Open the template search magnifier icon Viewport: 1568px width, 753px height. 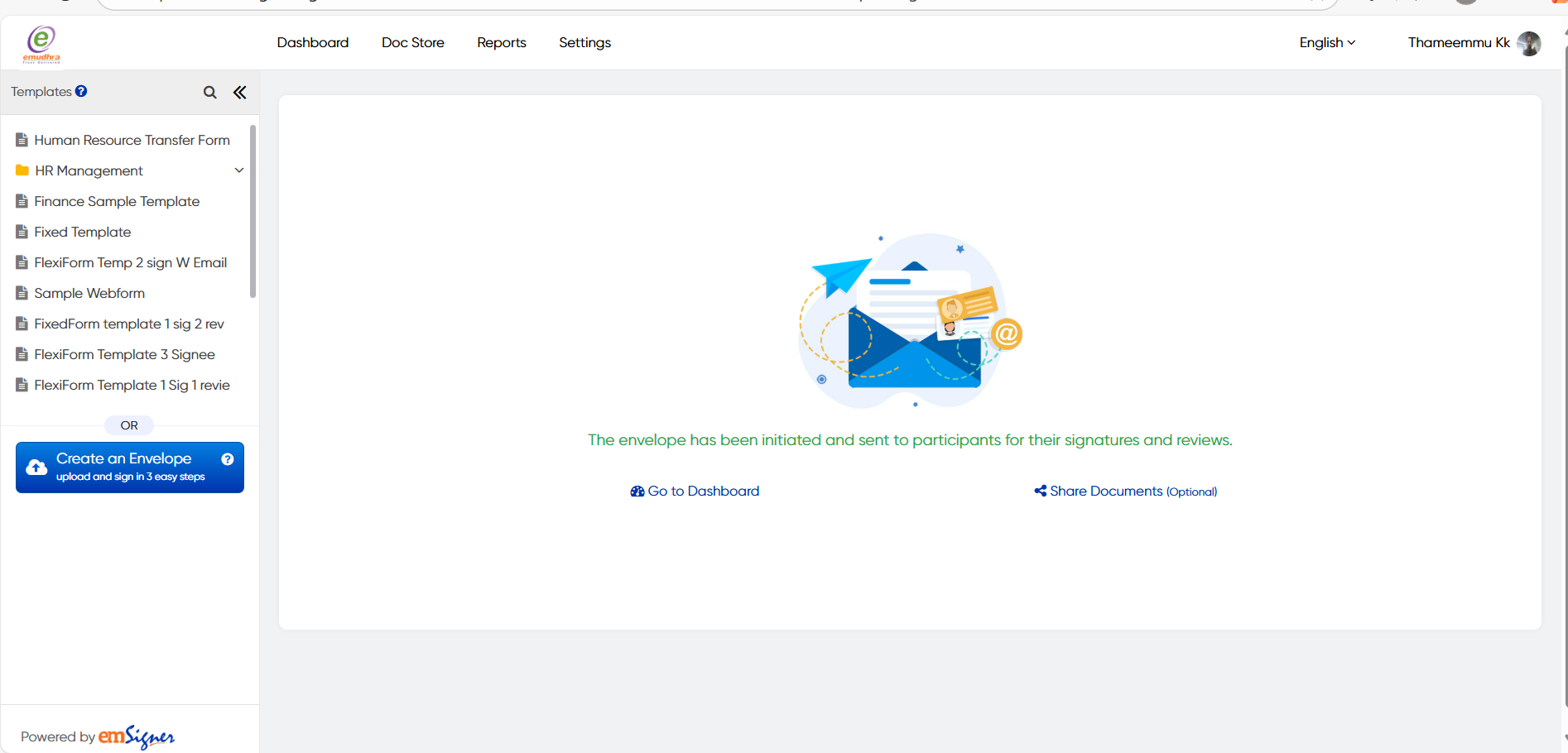pyautogui.click(x=210, y=93)
